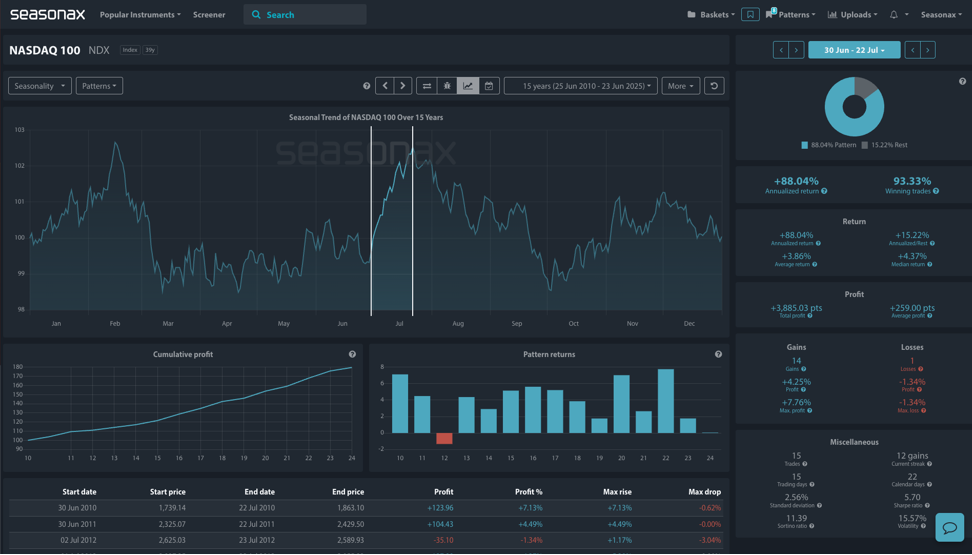This screenshot has width=972, height=555.
Task: Click the +88.04% annualized return headline value
Action: (796, 181)
